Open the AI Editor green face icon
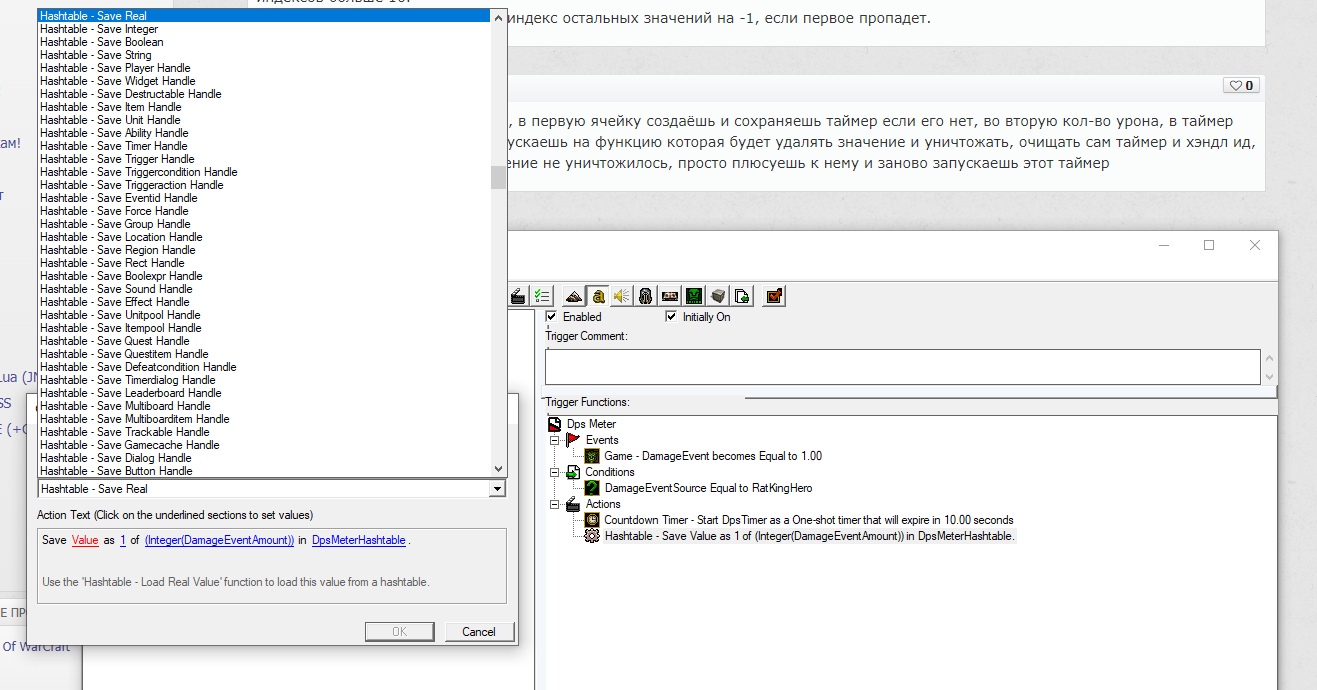Image resolution: width=1317 pixels, height=690 pixels. (693, 295)
